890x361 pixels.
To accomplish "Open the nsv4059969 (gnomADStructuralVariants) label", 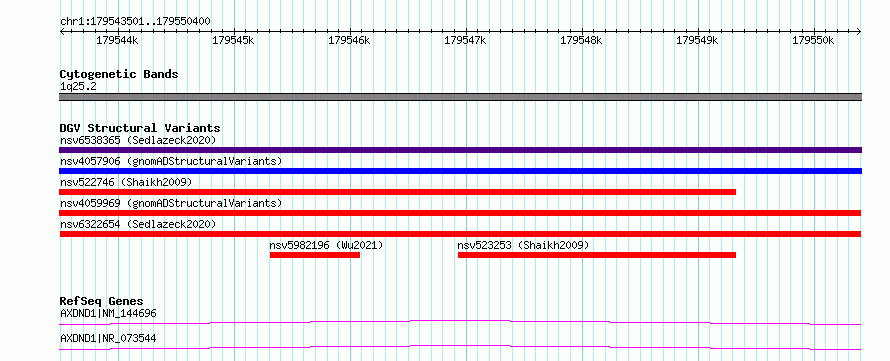I will [171, 203].
